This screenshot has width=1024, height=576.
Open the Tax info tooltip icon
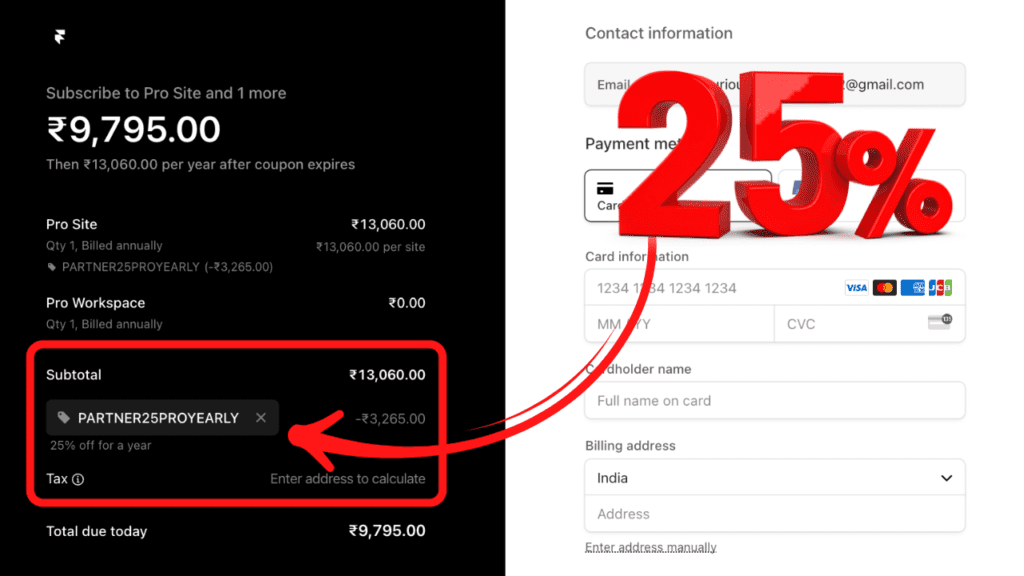coord(78,479)
